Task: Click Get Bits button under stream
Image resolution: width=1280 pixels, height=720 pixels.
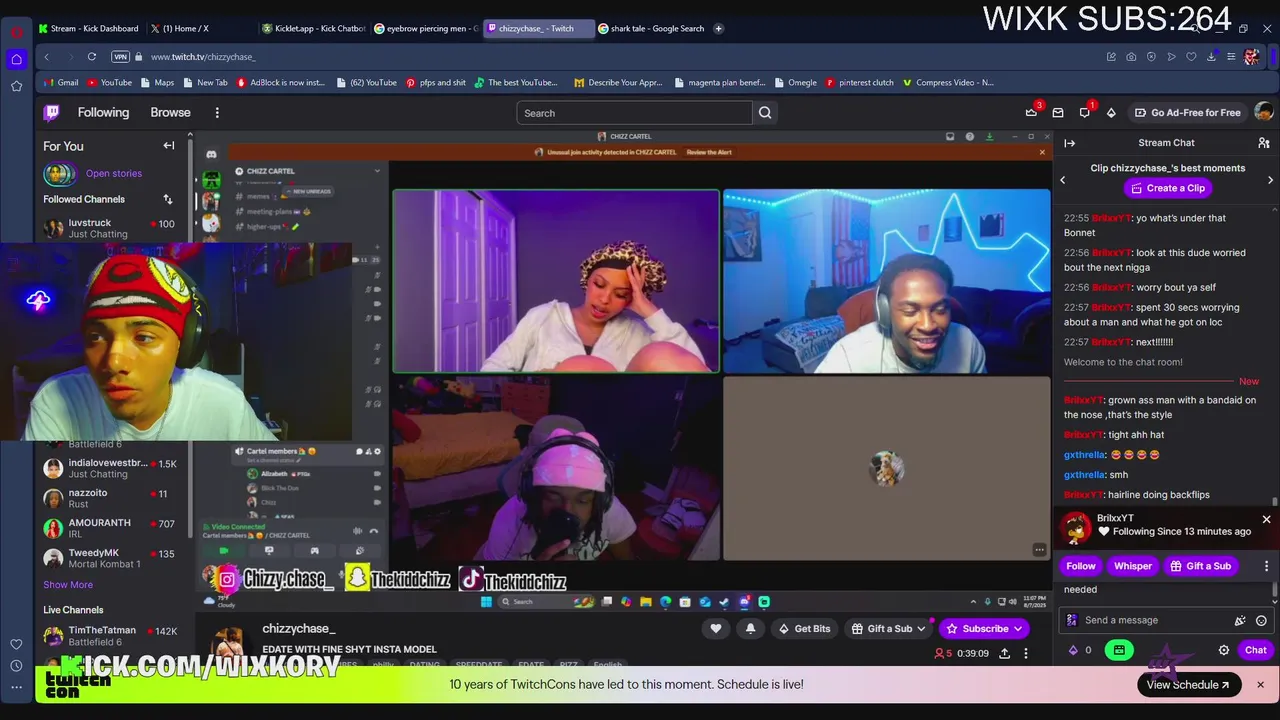Action: [803, 629]
